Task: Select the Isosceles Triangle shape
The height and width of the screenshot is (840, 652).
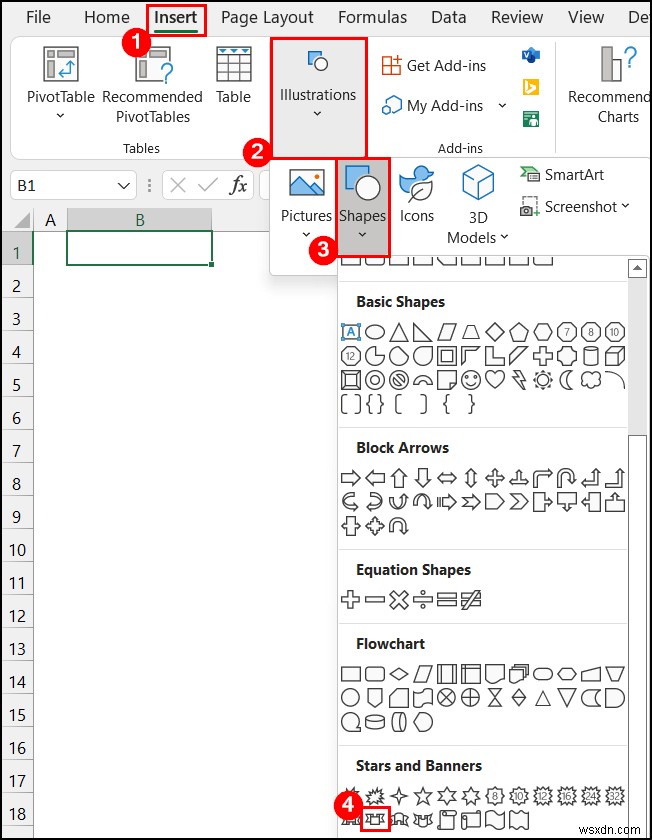Action: tap(399, 332)
